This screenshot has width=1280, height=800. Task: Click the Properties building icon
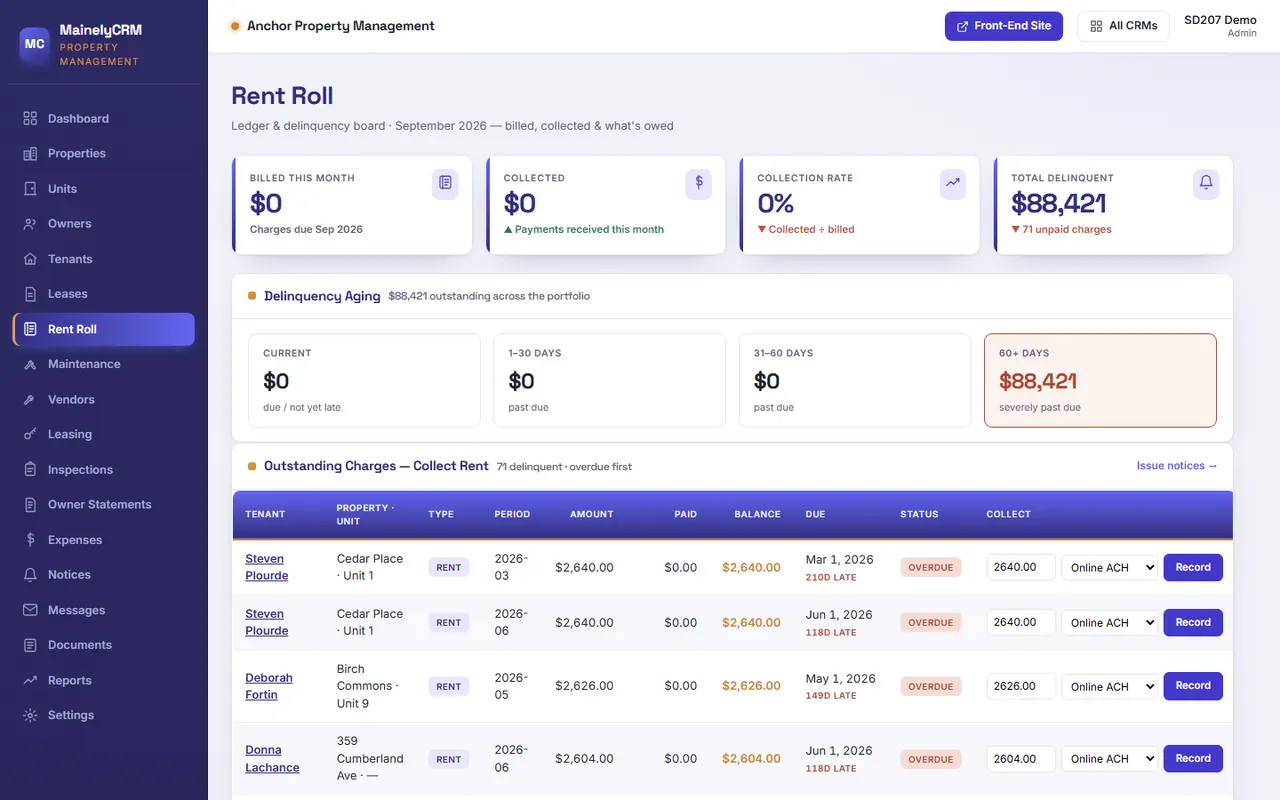pyautogui.click(x=30, y=153)
